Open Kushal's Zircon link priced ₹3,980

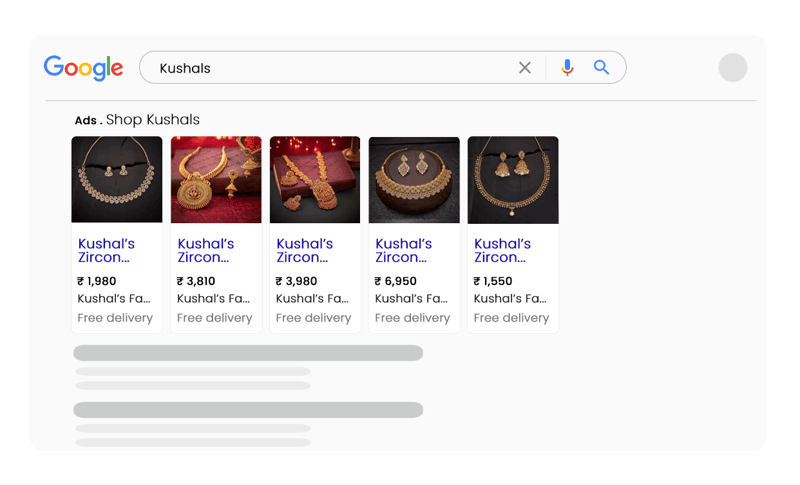[x=304, y=250]
